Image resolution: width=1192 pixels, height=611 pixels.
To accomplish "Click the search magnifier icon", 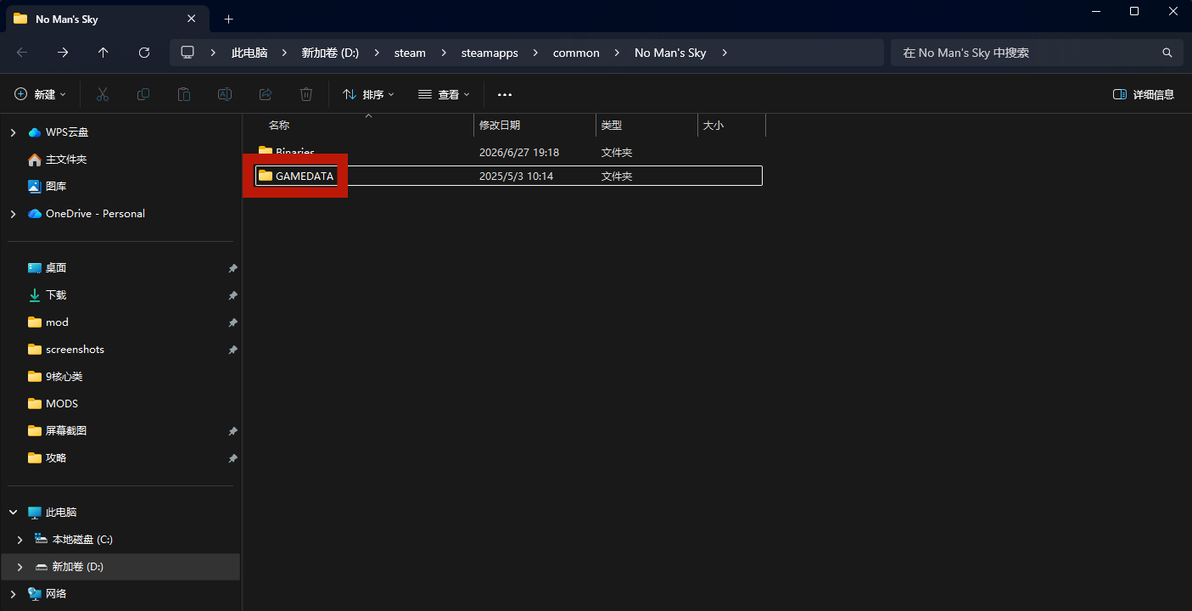I will (1167, 52).
